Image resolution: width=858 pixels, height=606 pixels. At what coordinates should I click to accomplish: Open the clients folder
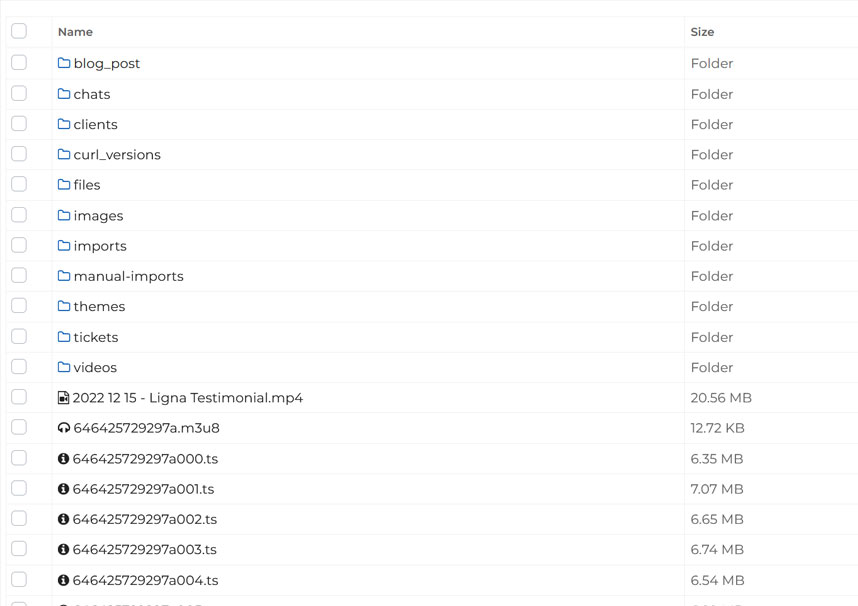pyautogui.click(x=95, y=125)
